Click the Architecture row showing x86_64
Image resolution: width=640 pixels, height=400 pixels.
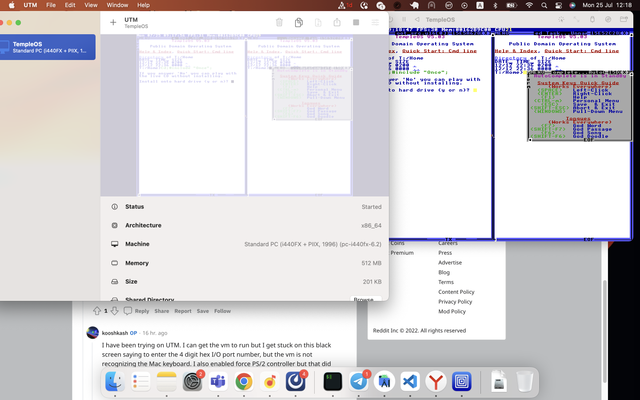pos(245,225)
